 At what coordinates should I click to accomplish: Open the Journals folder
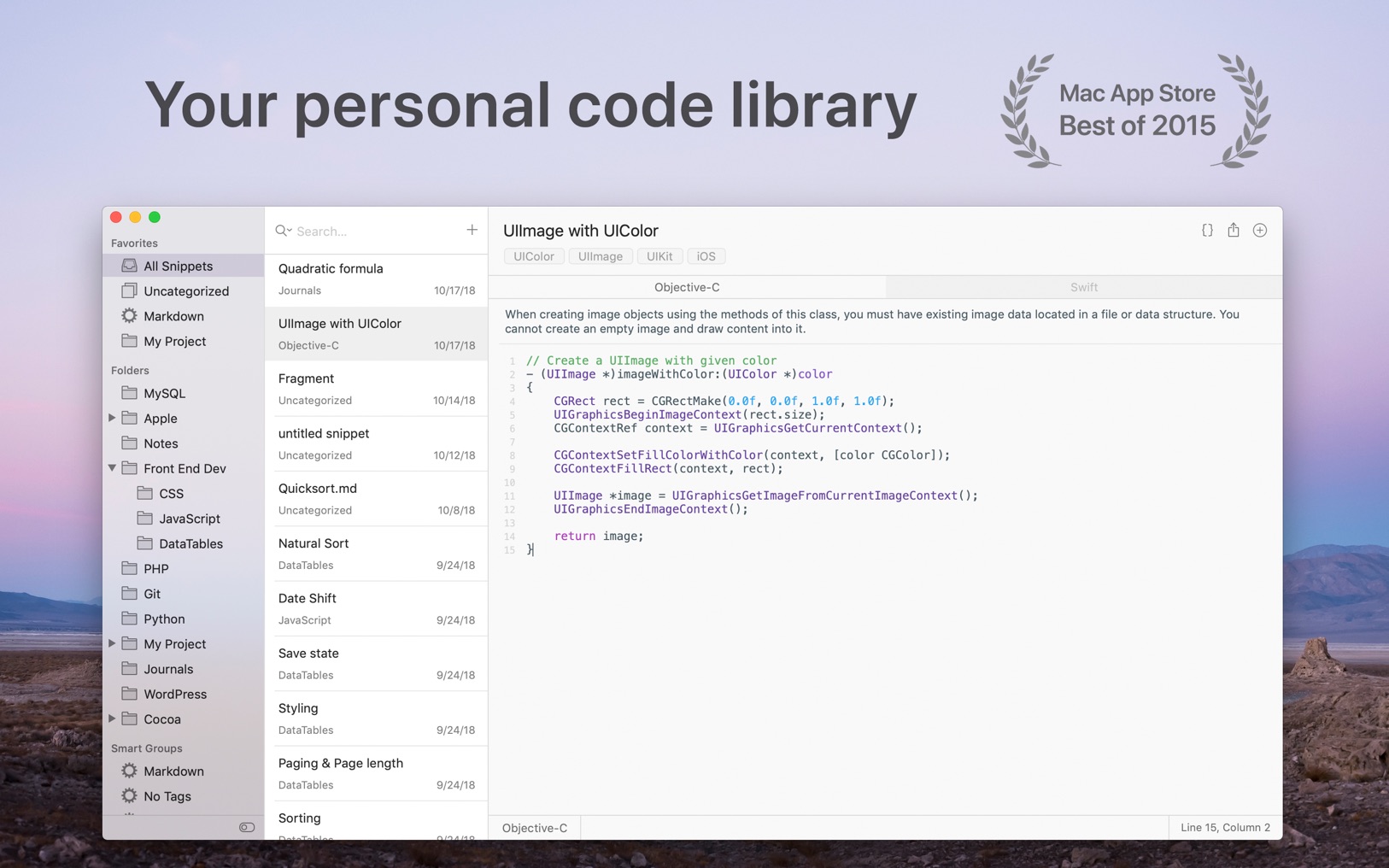[x=184, y=669]
